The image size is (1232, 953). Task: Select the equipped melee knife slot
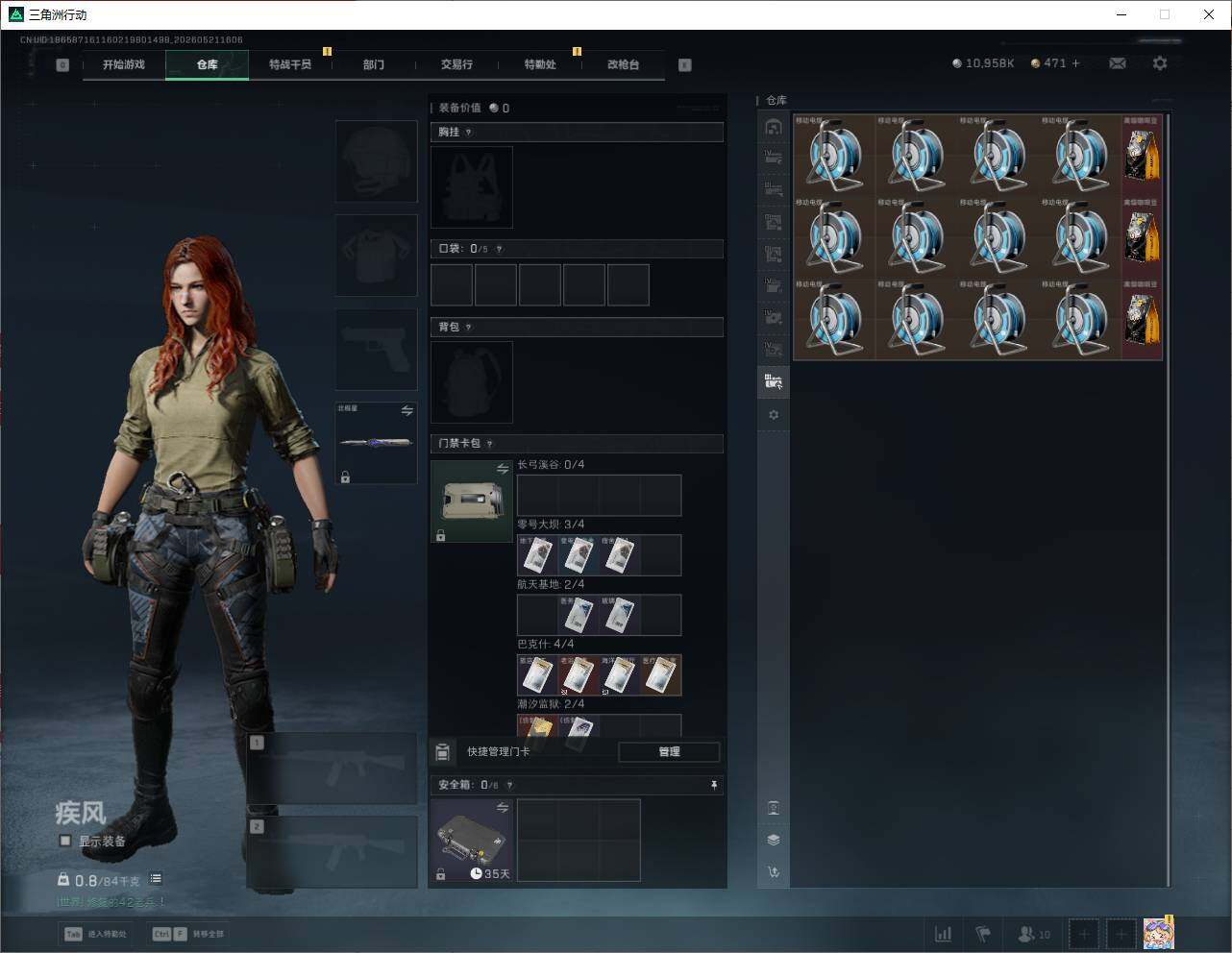click(x=377, y=443)
